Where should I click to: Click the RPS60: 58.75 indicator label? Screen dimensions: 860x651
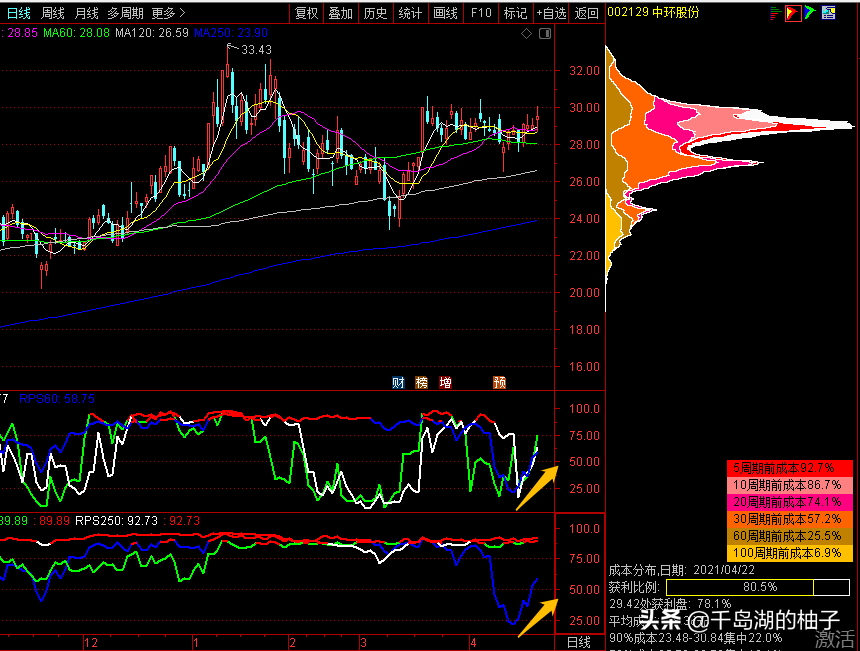[x=56, y=399]
